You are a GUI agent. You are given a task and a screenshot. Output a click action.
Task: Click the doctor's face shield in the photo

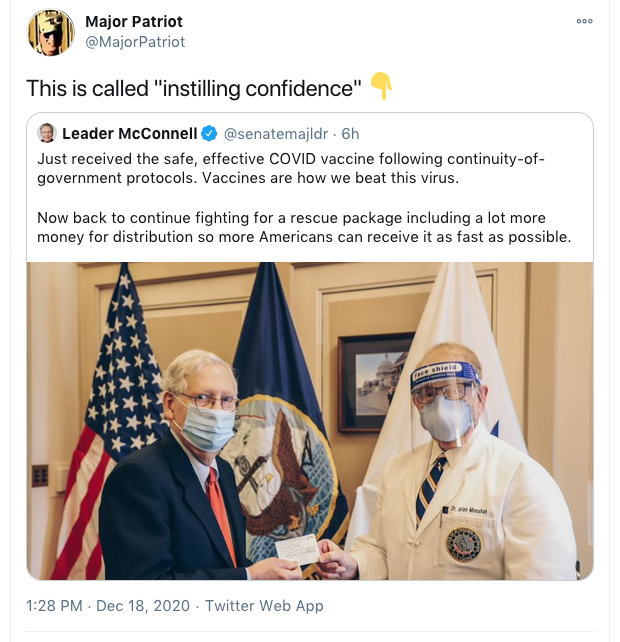coord(446,400)
